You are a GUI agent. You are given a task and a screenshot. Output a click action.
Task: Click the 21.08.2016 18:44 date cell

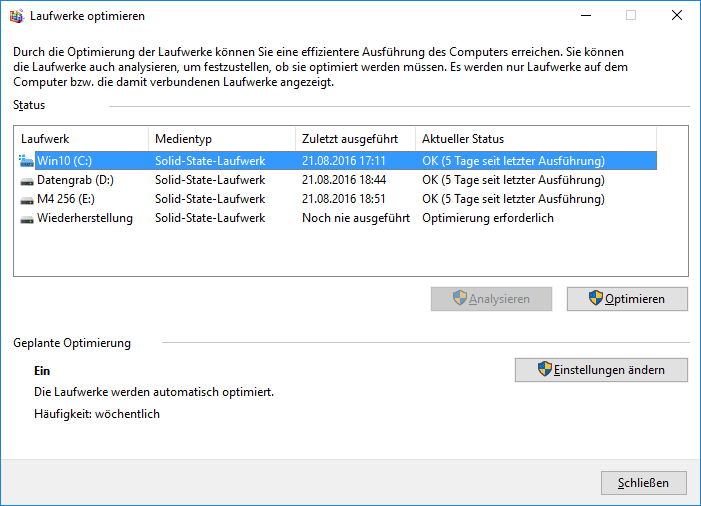click(x=344, y=180)
